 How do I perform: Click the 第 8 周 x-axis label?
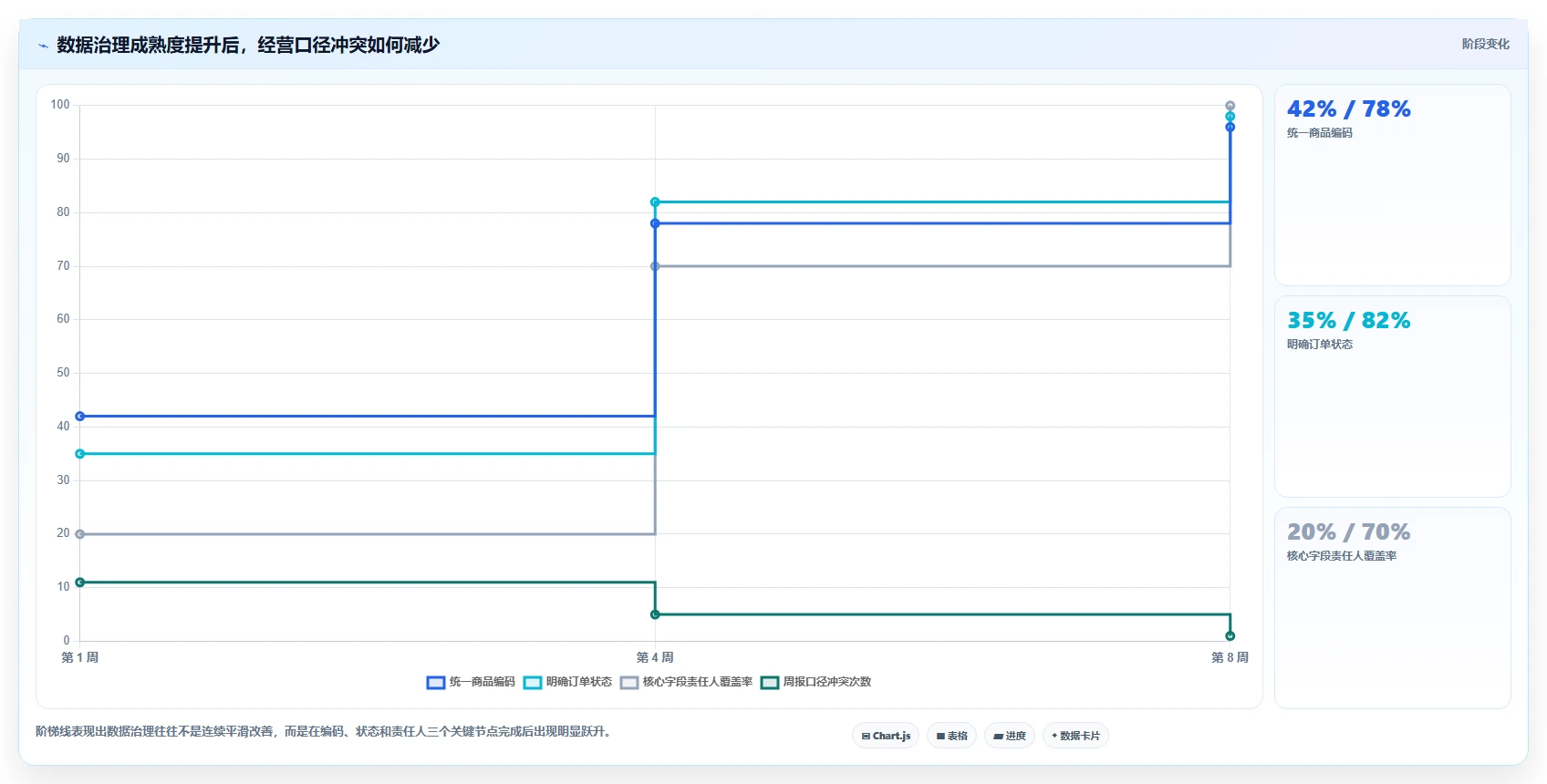1230,657
